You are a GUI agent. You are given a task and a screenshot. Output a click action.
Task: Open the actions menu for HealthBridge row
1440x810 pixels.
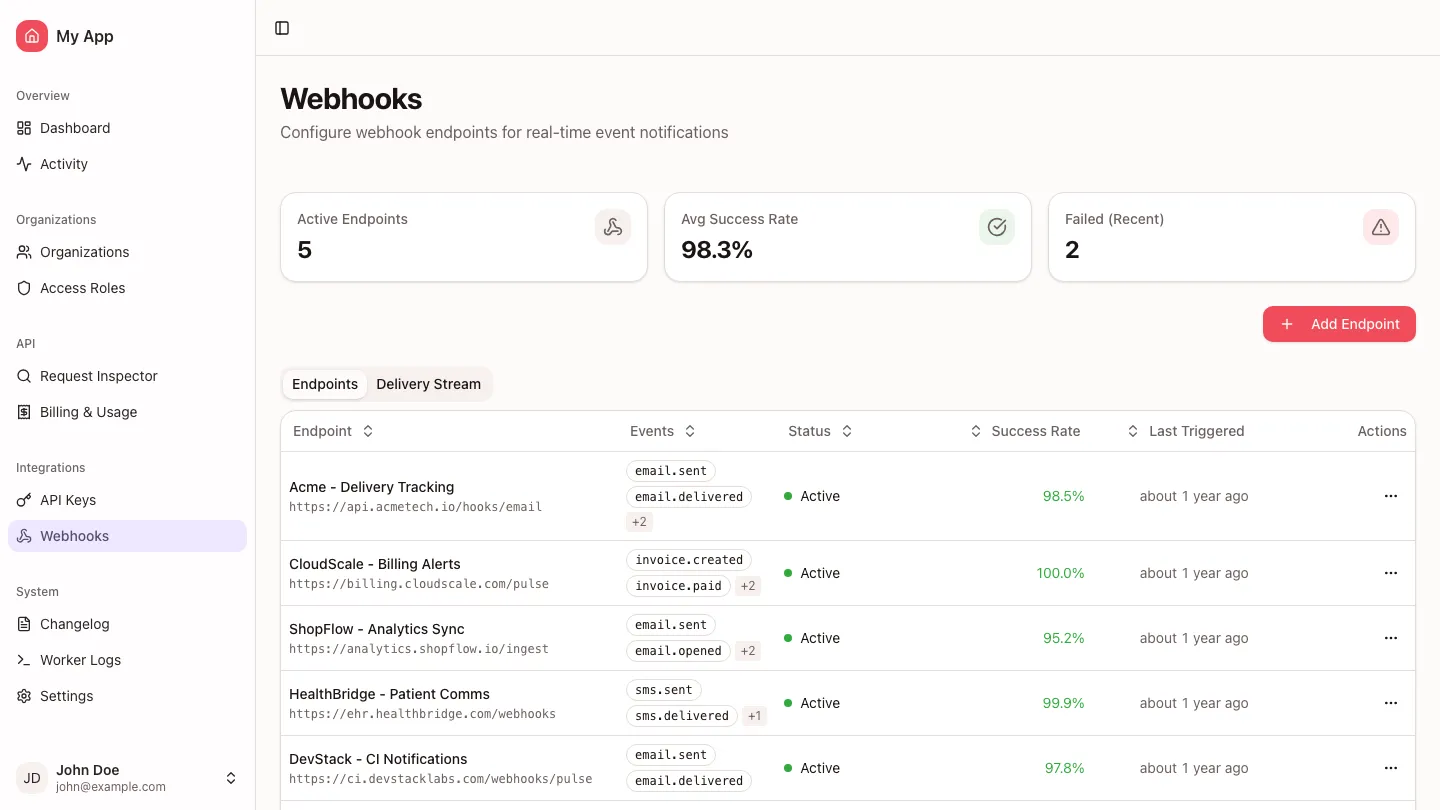point(1391,703)
